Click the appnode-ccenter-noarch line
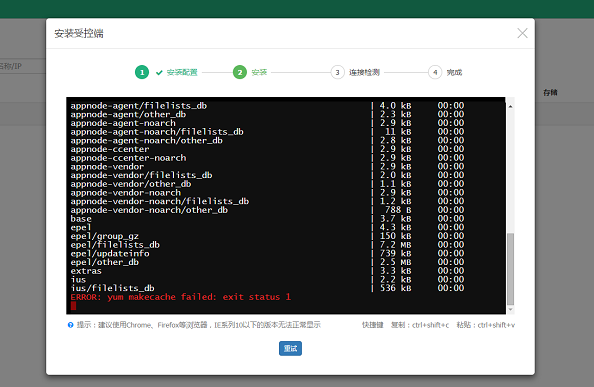594x387 pixels. click(x=128, y=158)
